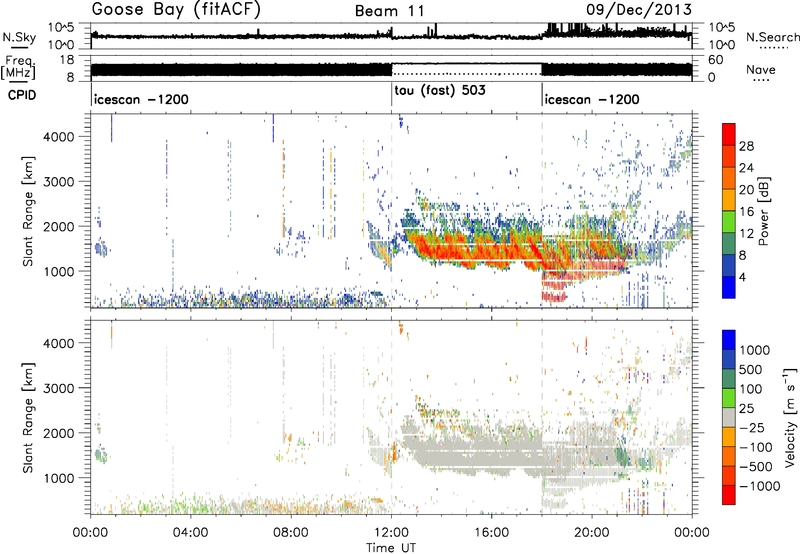Click the '12:00' time axis label

[x=391, y=533]
